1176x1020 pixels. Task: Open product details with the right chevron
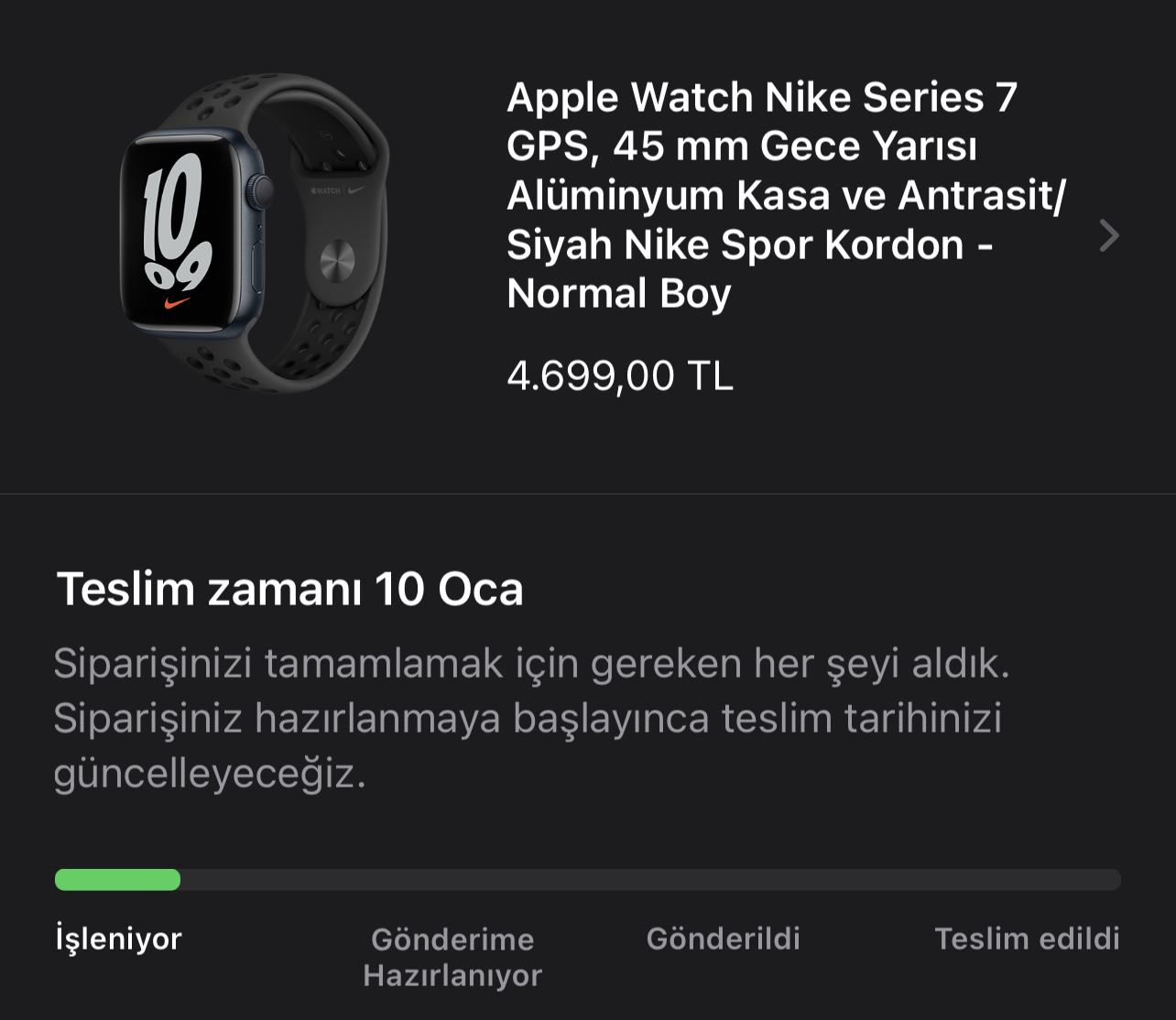click(1109, 235)
